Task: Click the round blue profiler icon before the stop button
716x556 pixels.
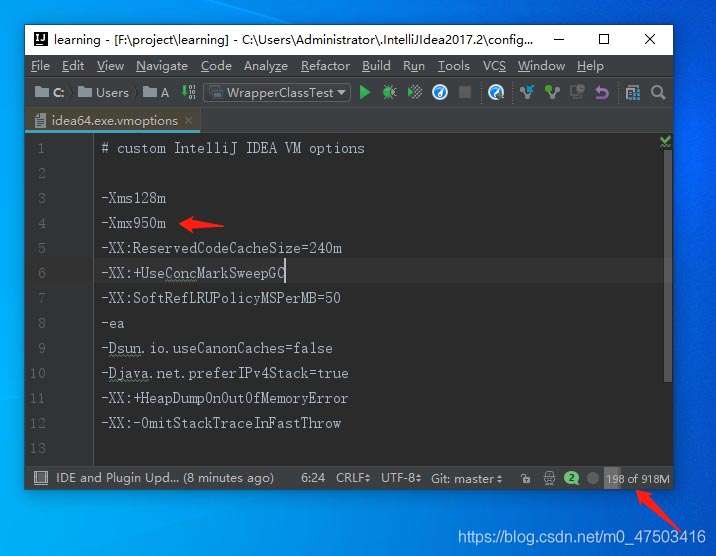Action: pyautogui.click(x=440, y=93)
